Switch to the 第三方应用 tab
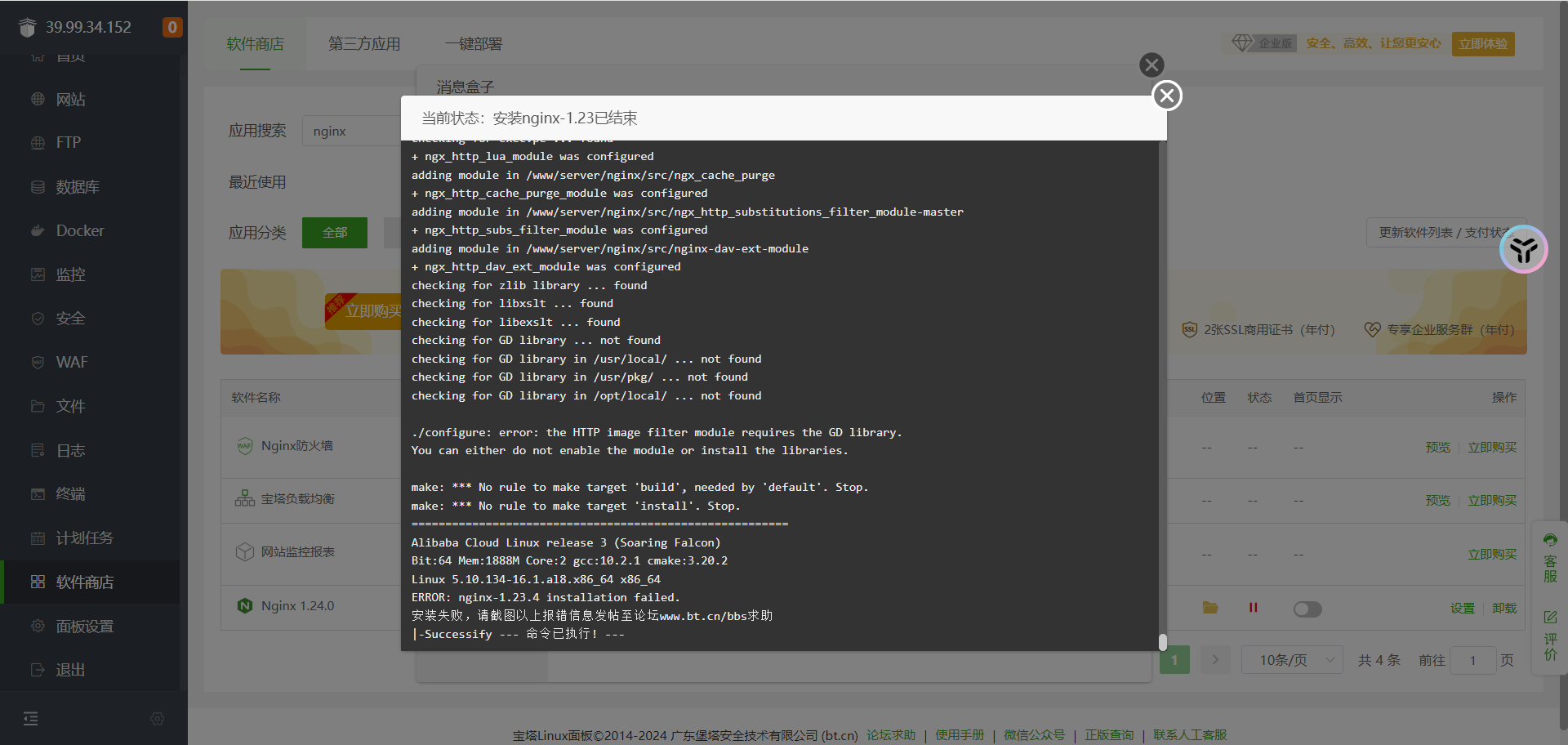The width and height of the screenshot is (1568, 745). point(364,44)
